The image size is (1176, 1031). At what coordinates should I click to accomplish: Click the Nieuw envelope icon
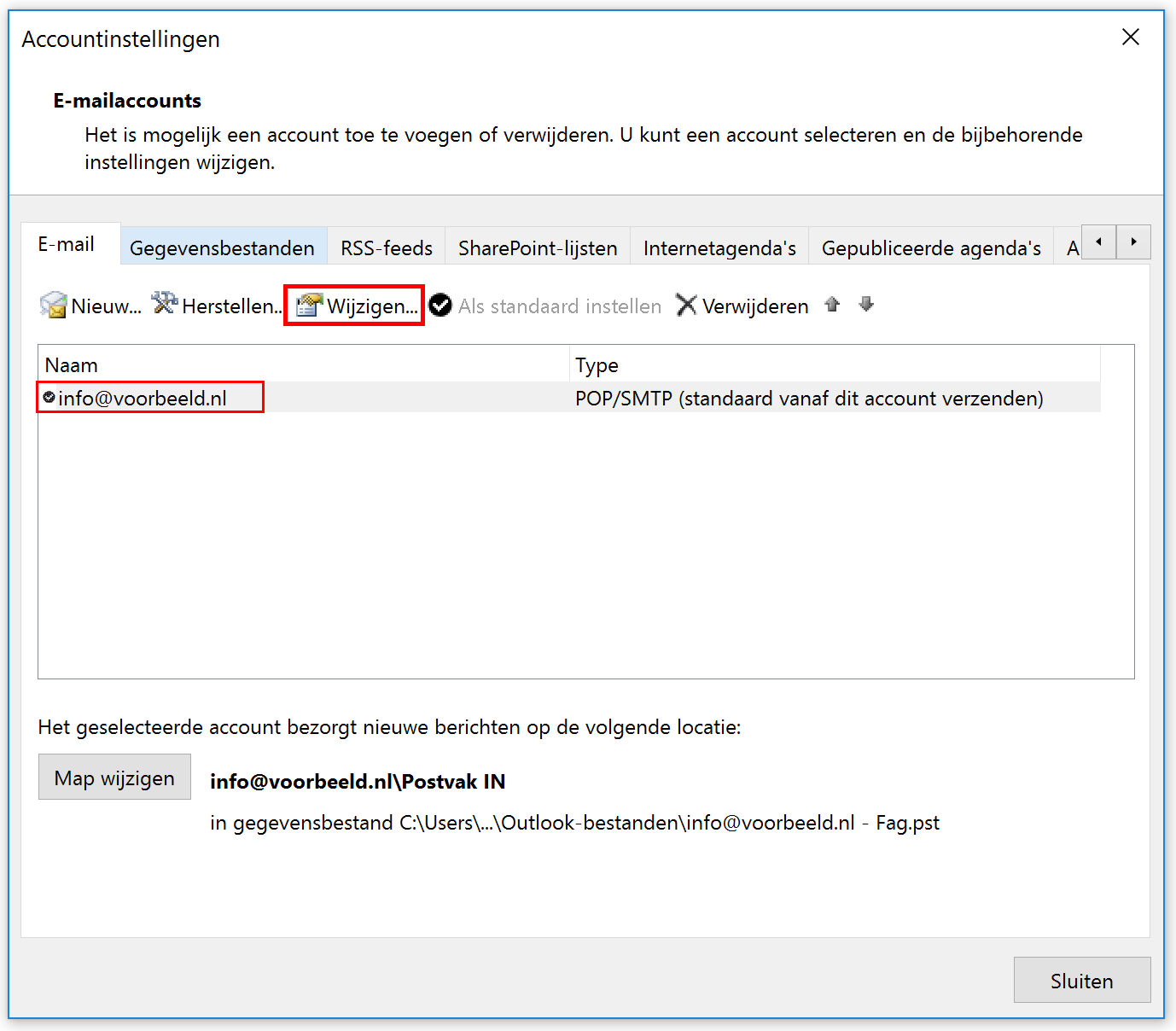coord(53,305)
